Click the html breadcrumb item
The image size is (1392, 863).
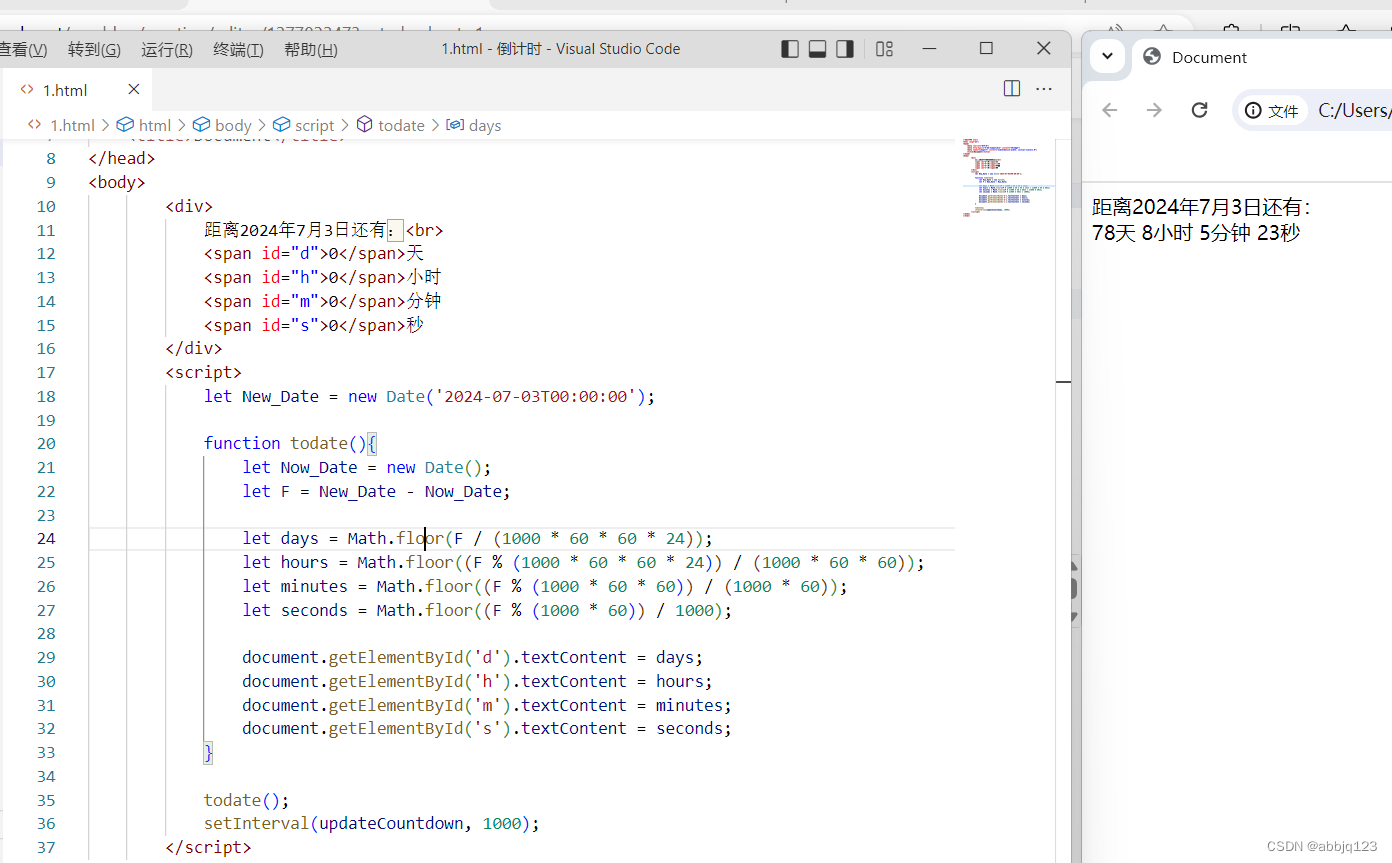[x=144, y=125]
